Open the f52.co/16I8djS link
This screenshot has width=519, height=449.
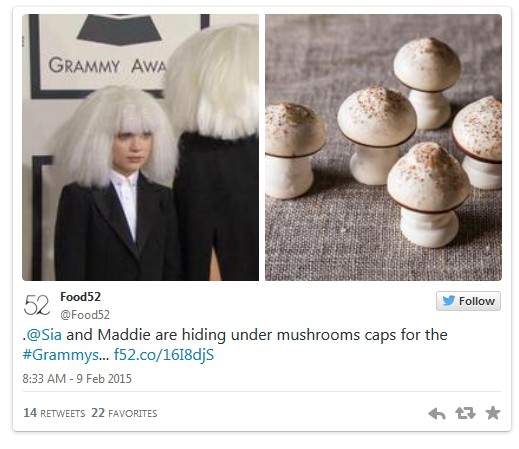click(x=164, y=355)
